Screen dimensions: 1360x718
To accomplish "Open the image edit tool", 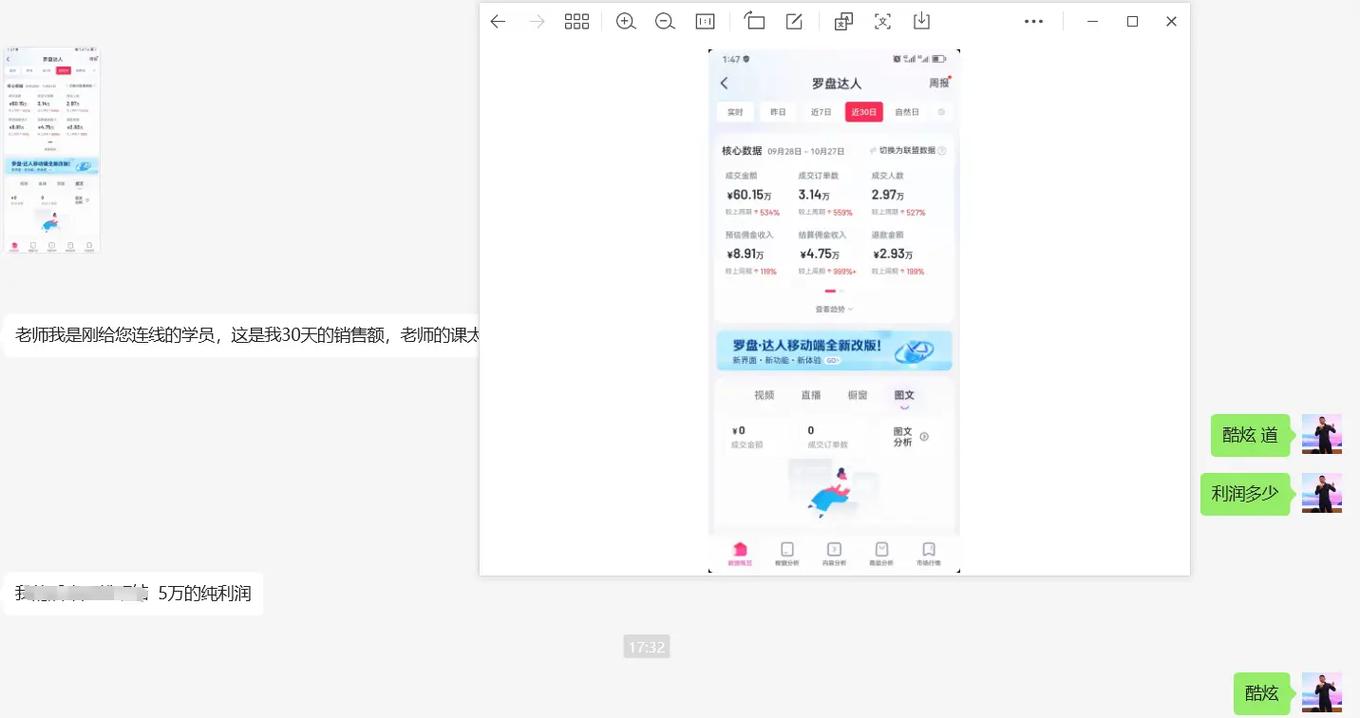I will 794,21.
